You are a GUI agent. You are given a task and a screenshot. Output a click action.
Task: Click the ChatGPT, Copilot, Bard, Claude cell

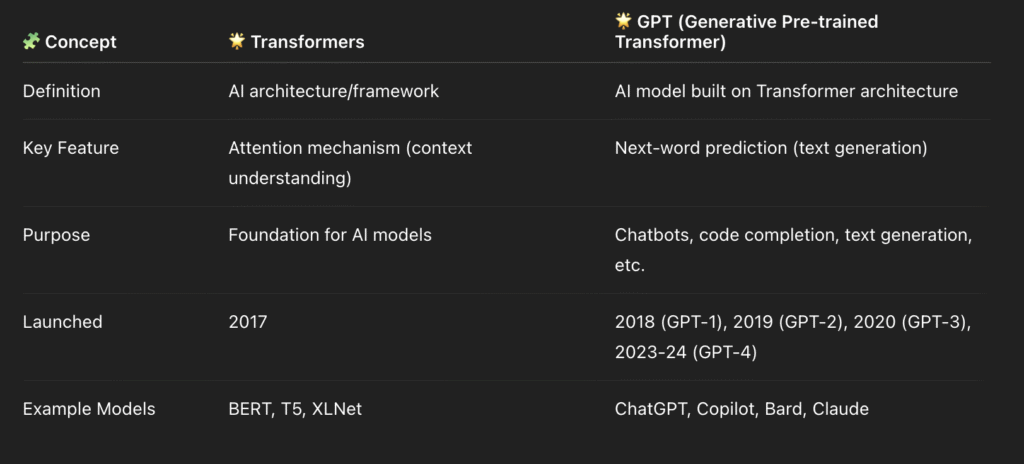coord(742,409)
